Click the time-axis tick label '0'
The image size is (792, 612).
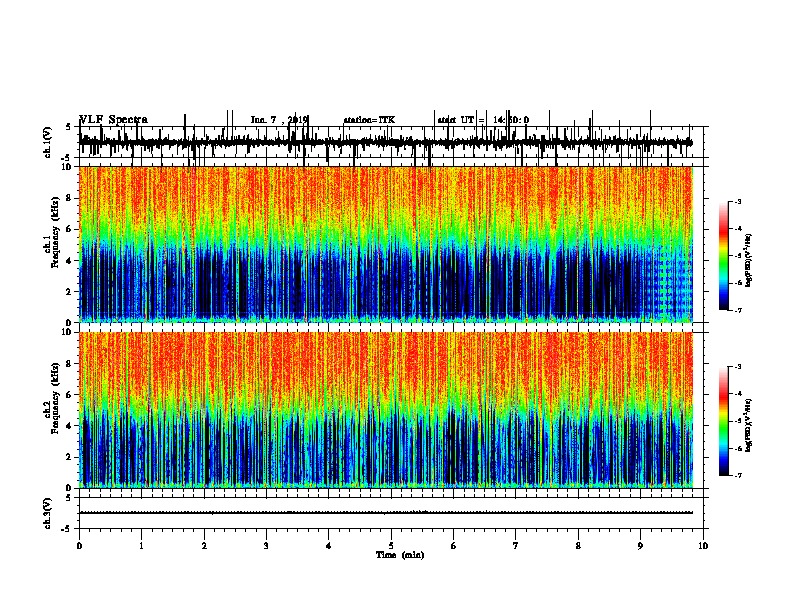coord(79,546)
